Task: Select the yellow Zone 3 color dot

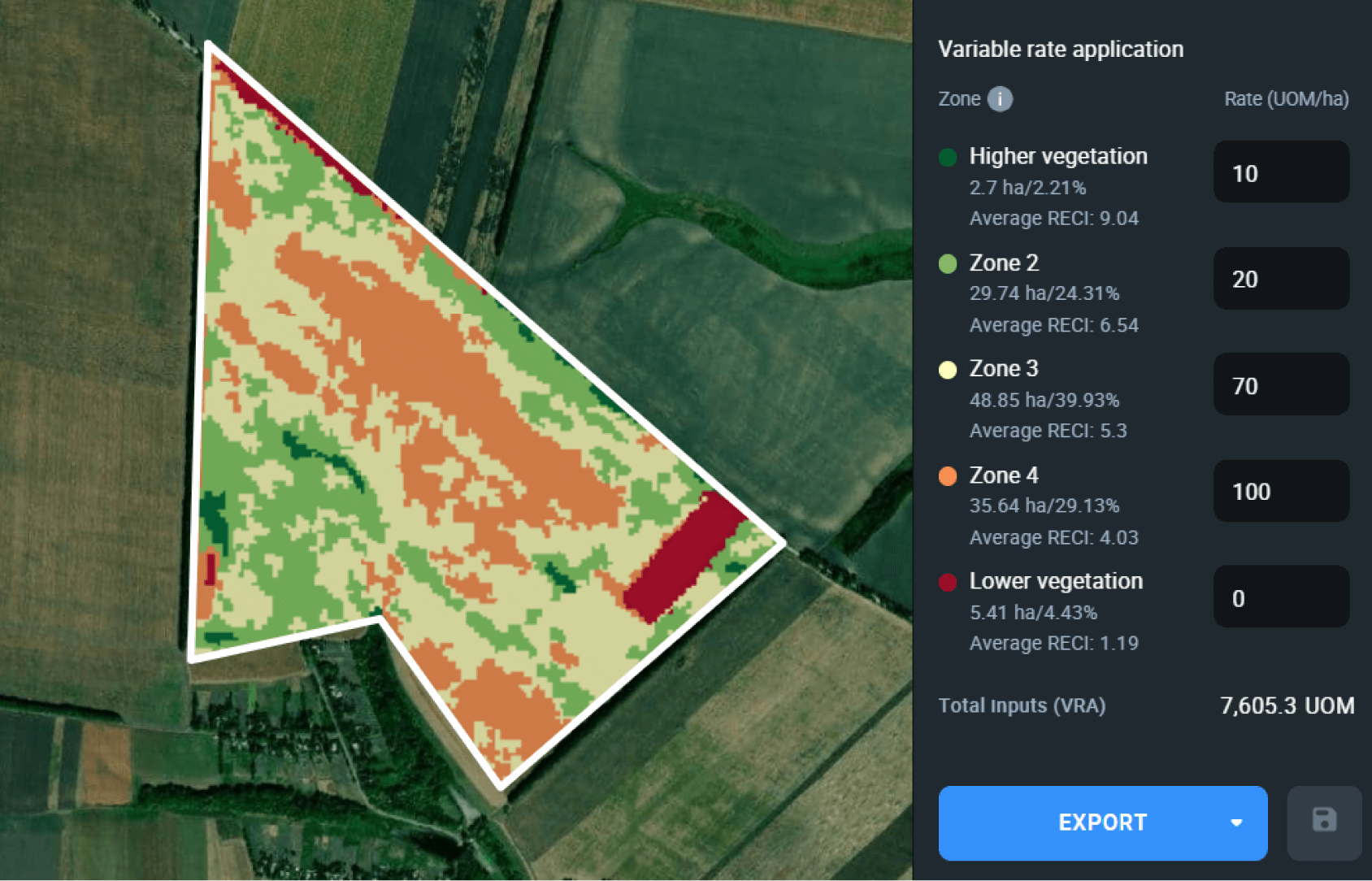Action: tap(948, 370)
